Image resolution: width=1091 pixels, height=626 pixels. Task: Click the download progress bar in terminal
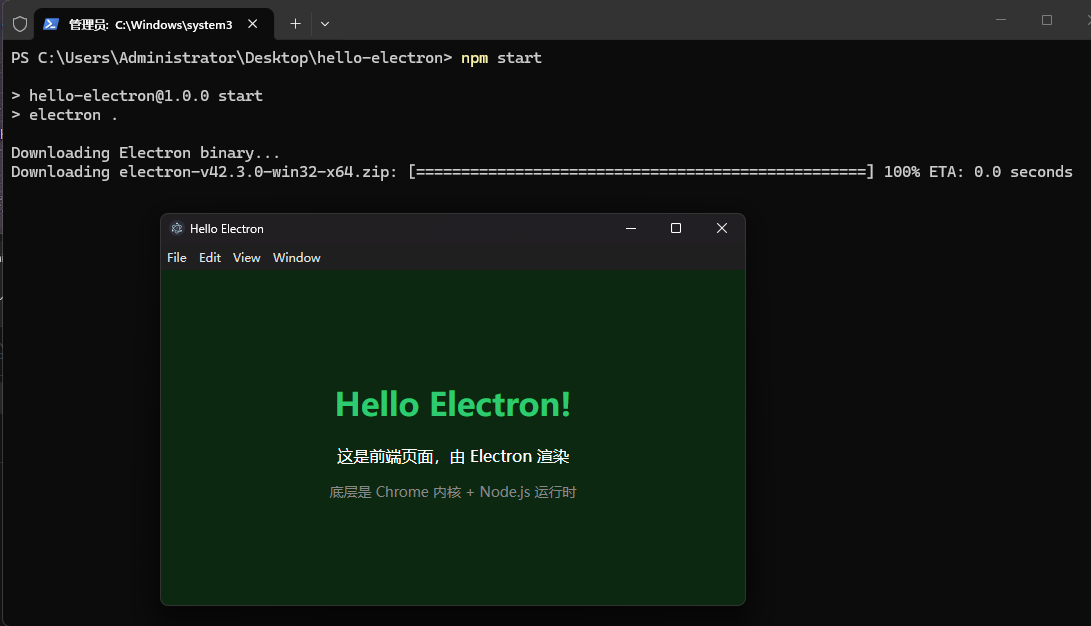[641, 172]
